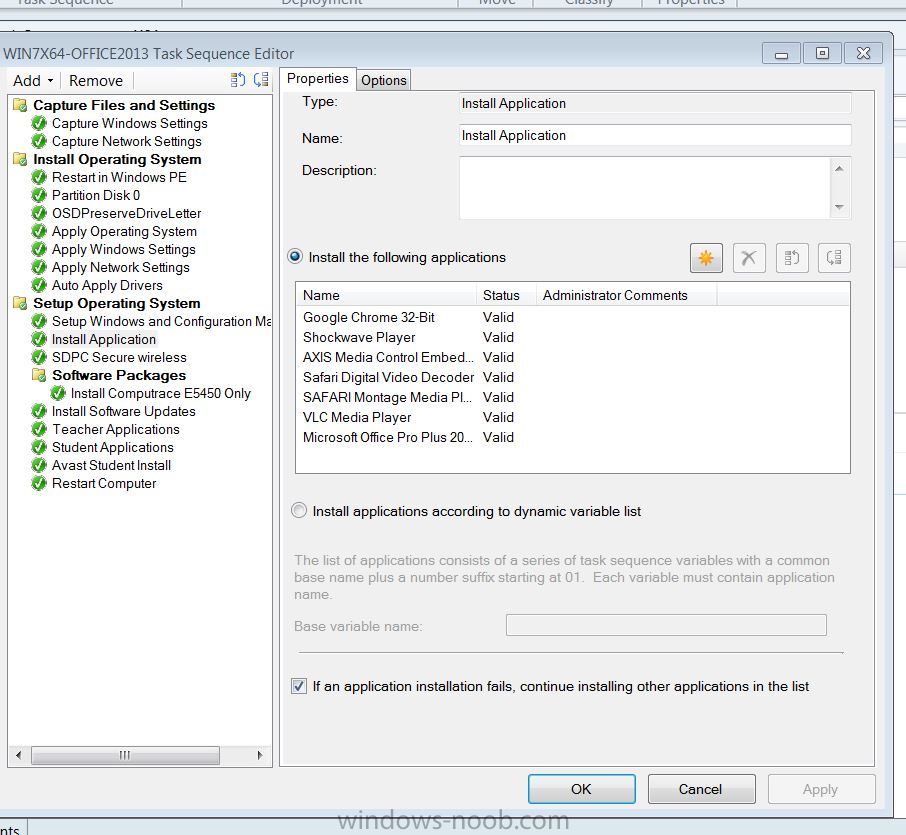
Task: Click the remove application X icon
Action: click(749, 257)
